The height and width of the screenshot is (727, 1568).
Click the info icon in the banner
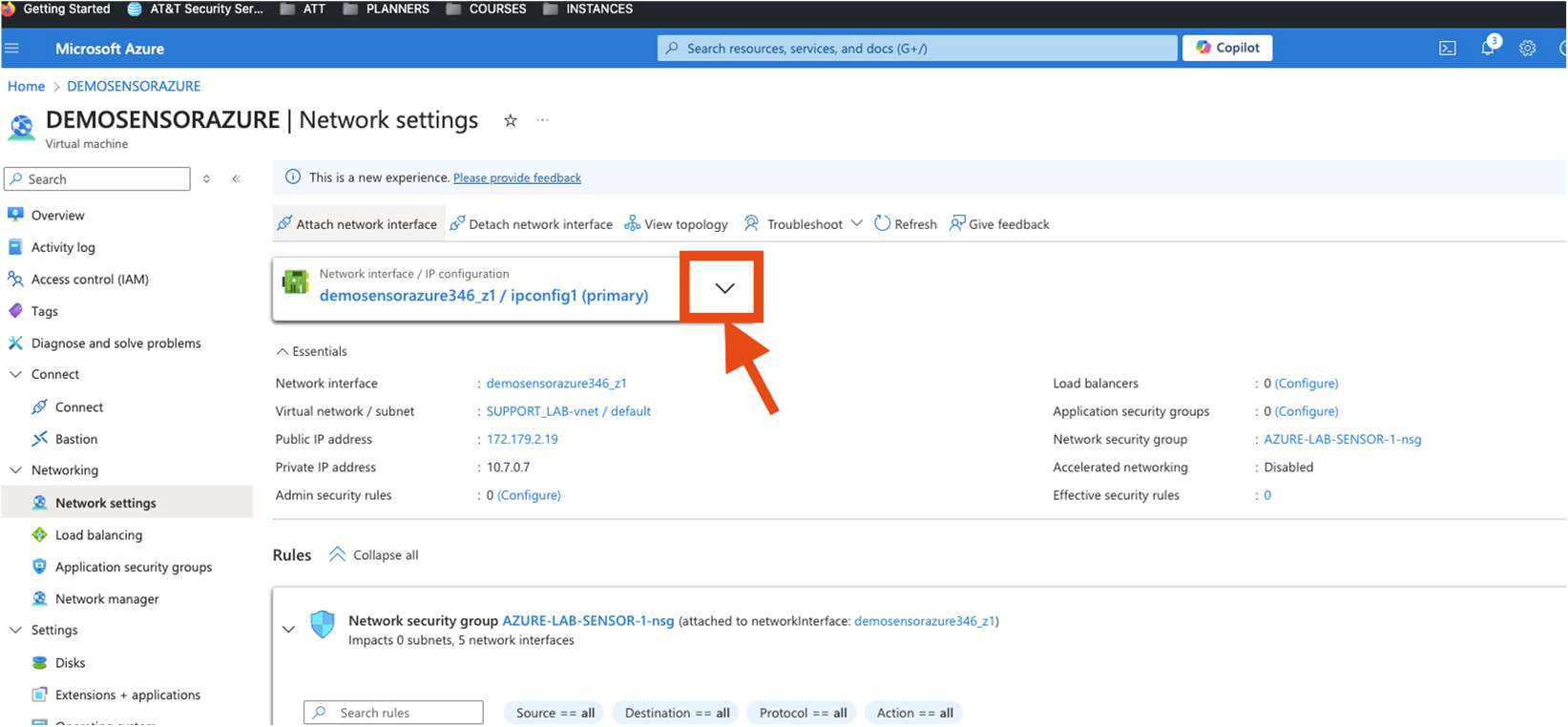293,177
